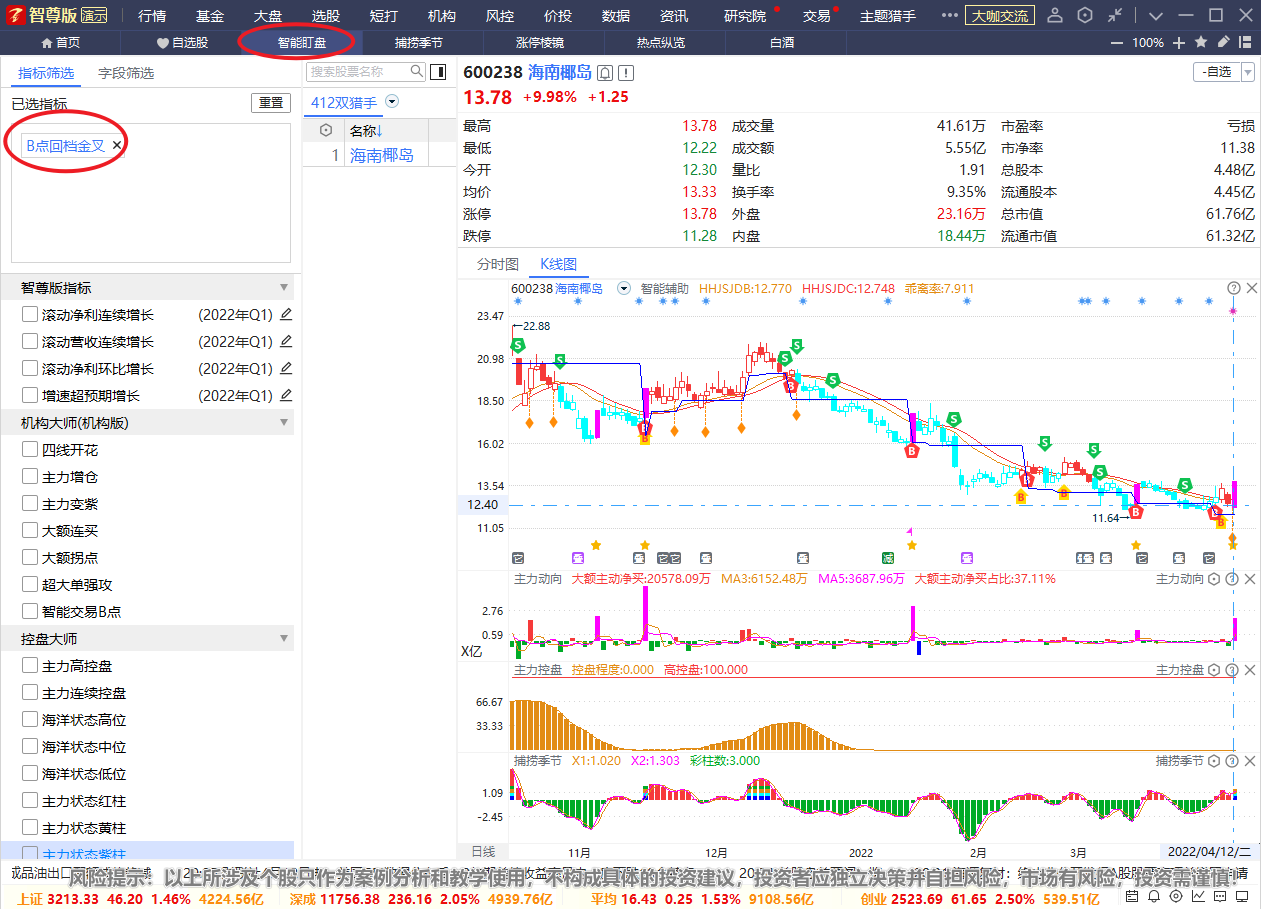This screenshot has width=1261, height=909.
Task: Switch to 字段筛选 tab
Action: click(126, 73)
